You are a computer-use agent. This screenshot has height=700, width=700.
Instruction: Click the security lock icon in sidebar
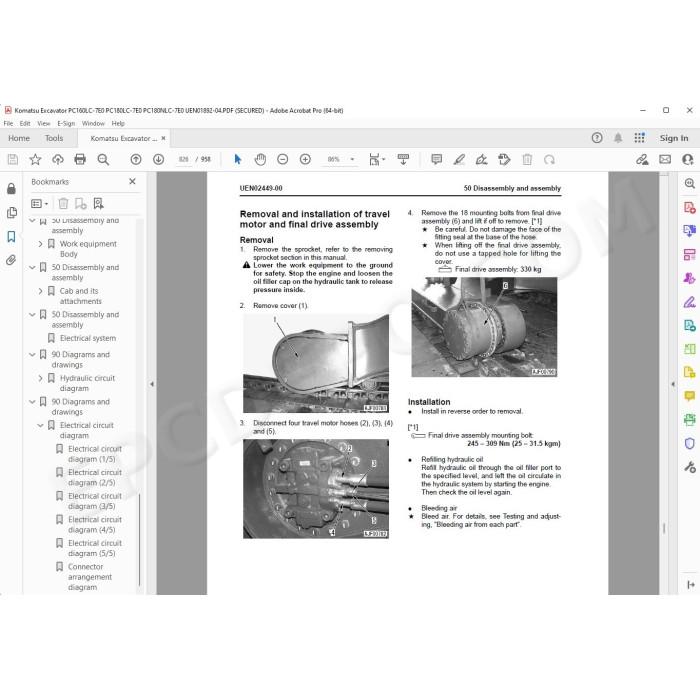(x=12, y=188)
